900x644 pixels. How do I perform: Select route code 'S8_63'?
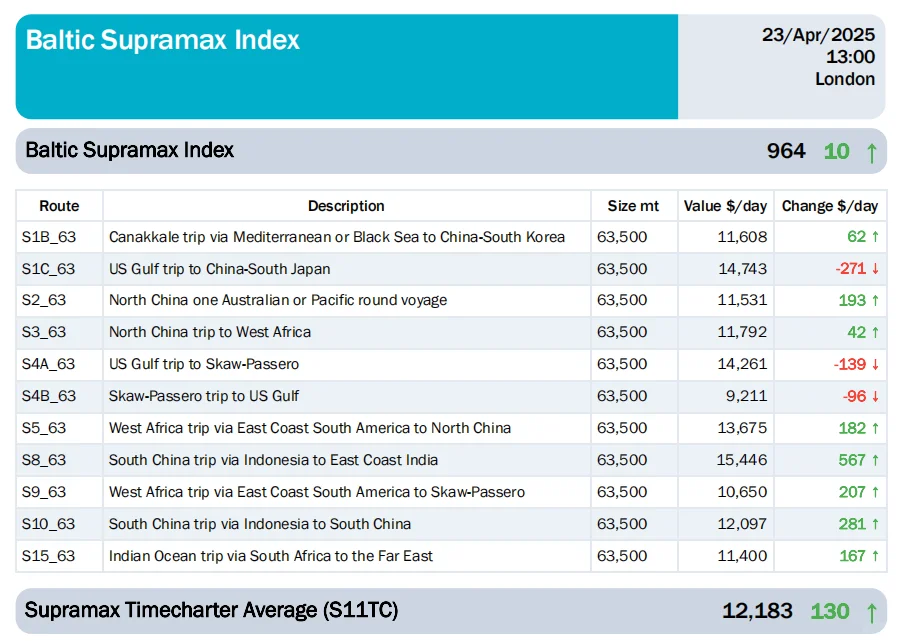pyautogui.click(x=44, y=460)
